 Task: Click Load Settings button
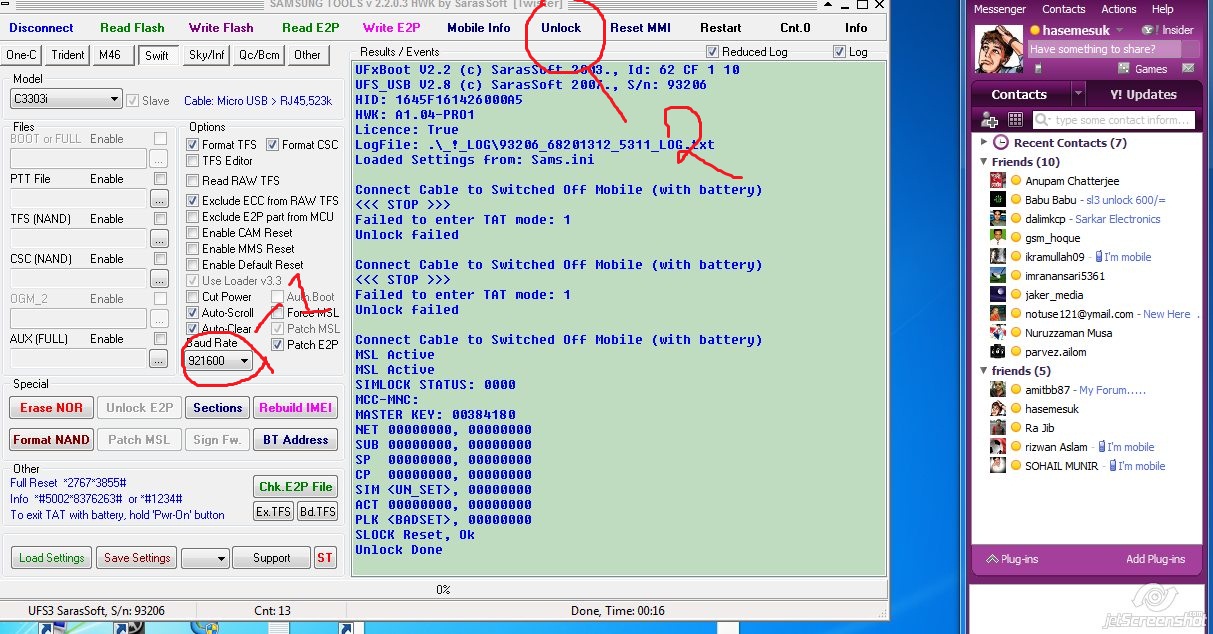52,558
